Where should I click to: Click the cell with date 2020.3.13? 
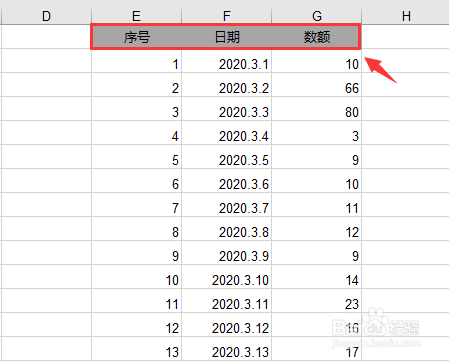(x=227, y=349)
